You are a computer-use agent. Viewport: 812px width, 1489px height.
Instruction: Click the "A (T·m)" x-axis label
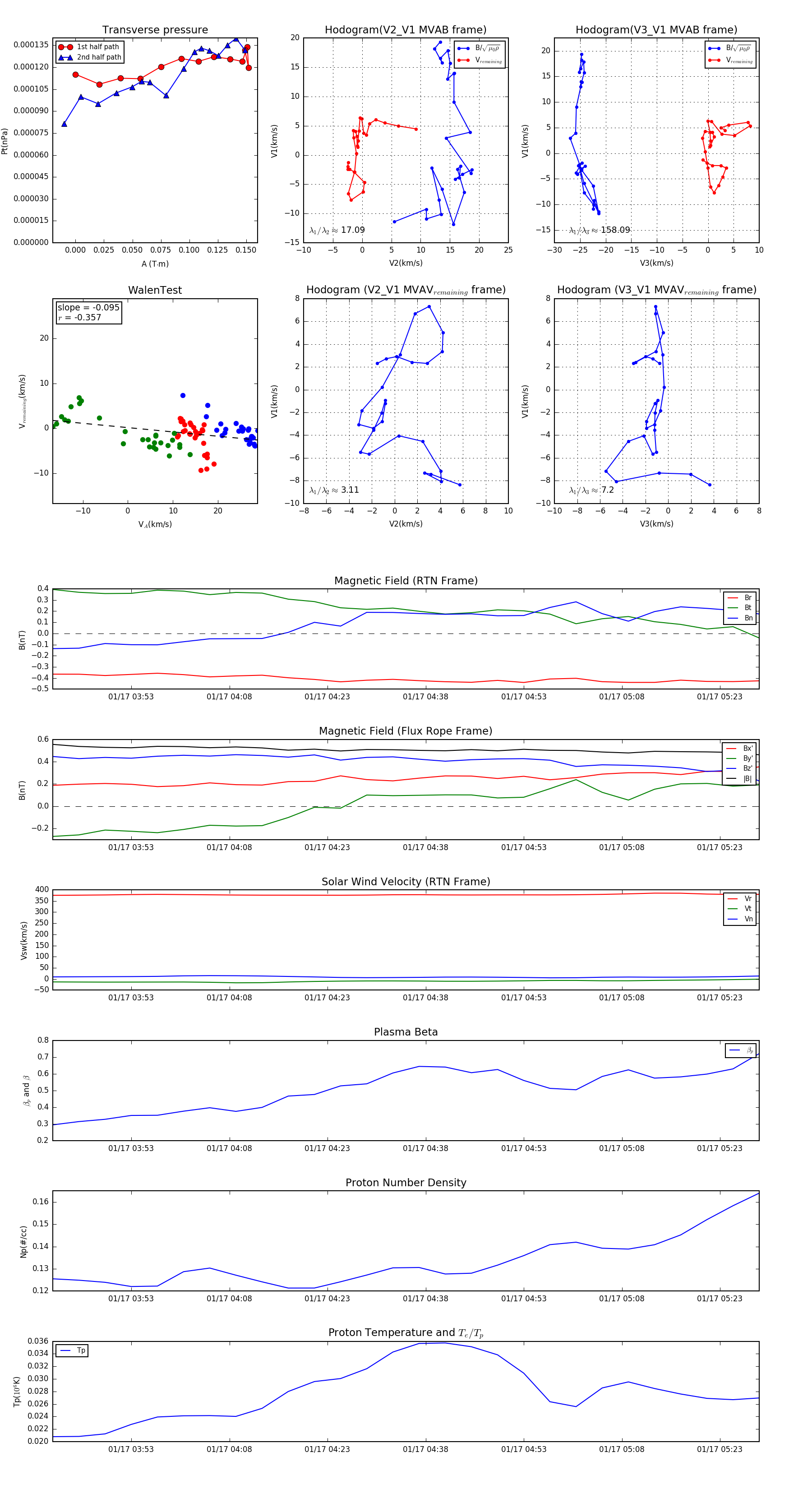click(x=155, y=264)
